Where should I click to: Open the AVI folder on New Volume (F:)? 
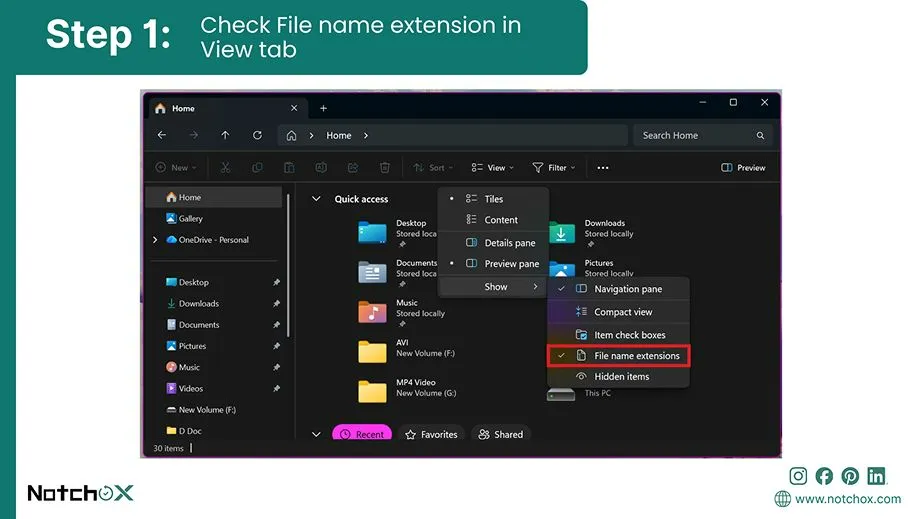tap(372, 351)
